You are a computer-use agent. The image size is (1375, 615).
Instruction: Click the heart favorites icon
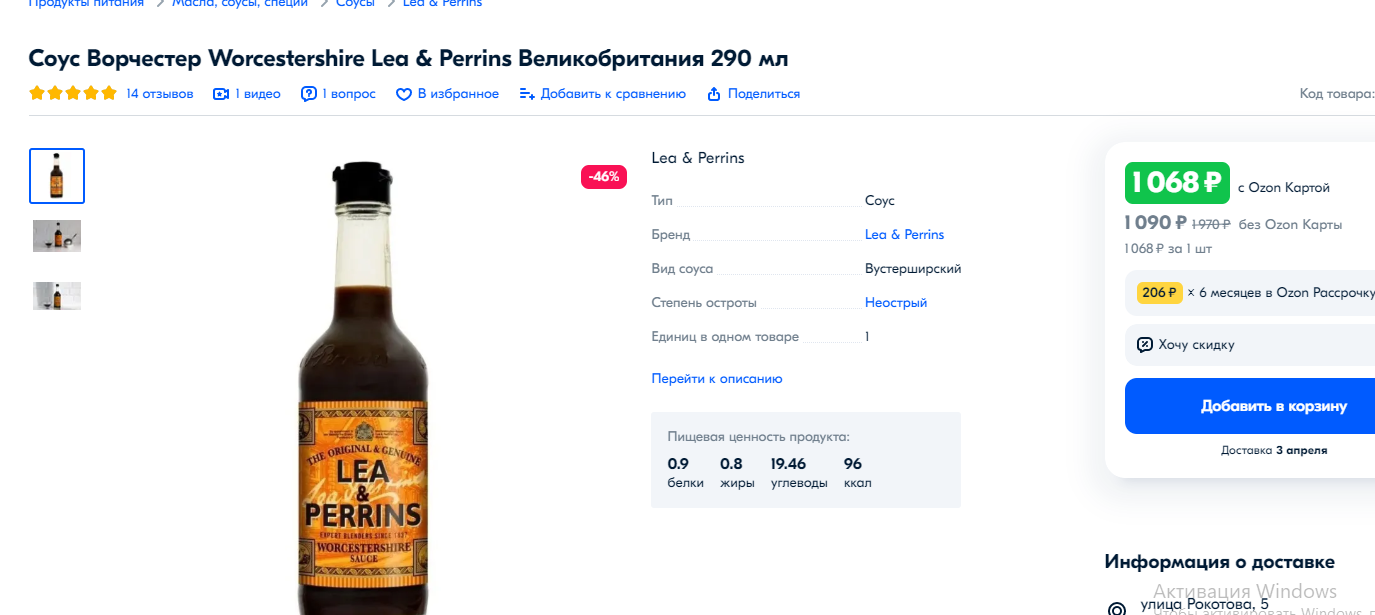click(404, 94)
